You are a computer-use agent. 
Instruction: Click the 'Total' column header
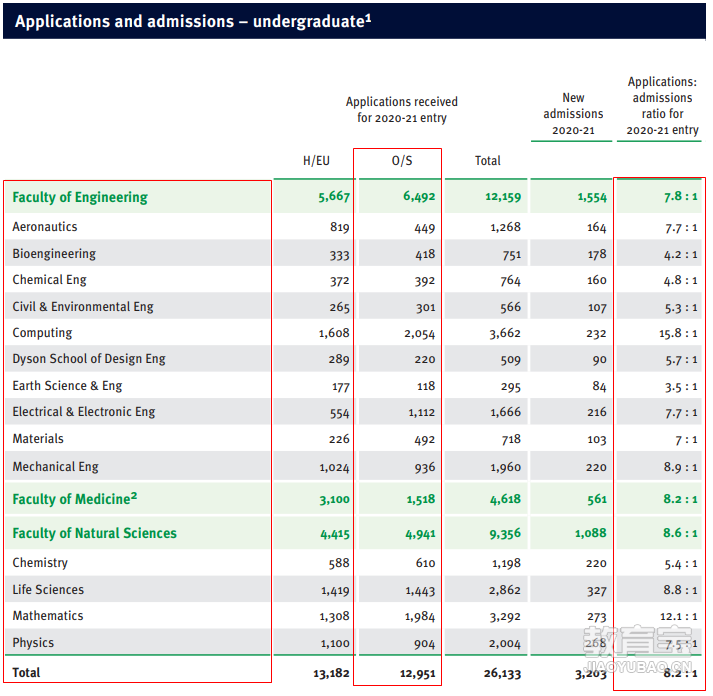487,161
